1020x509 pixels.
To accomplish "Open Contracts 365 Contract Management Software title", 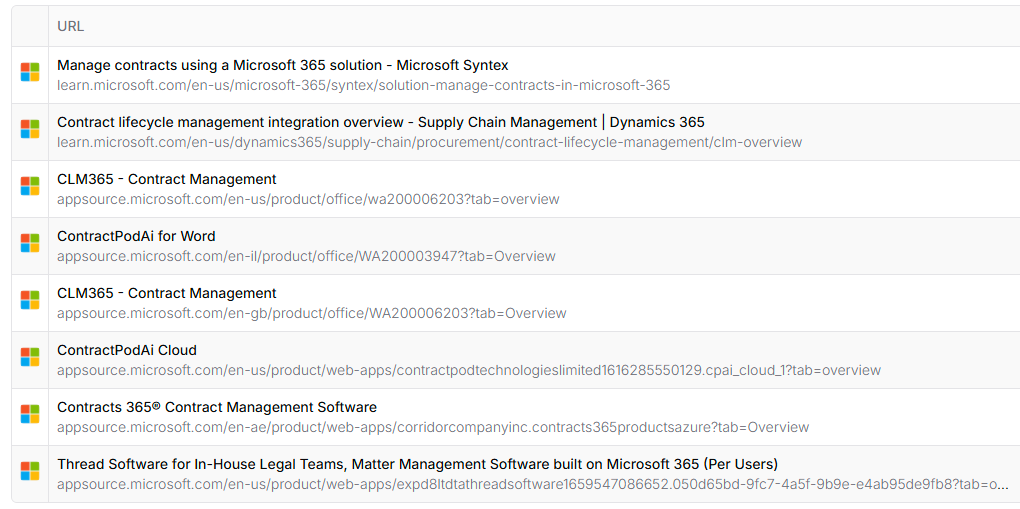I will [217, 407].
